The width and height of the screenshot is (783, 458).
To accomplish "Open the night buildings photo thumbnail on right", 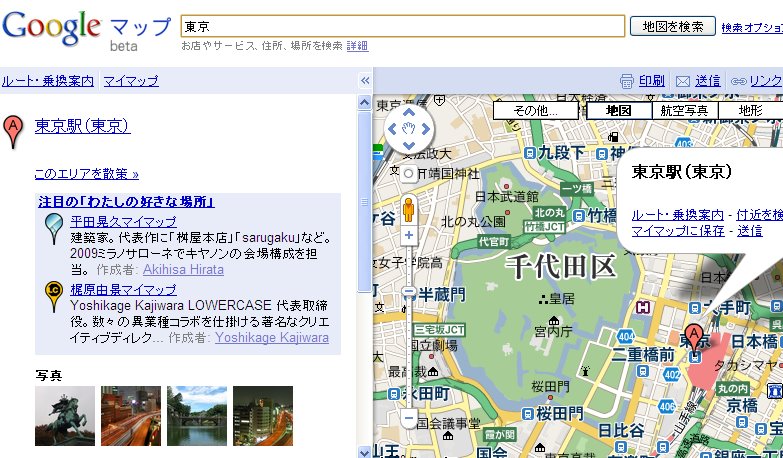I will [263, 416].
